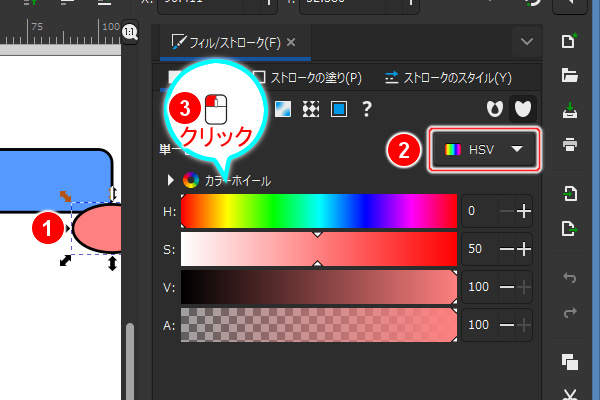Click the H hue rainbow slider
The width and height of the screenshot is (600, 400).
(319, 211)
